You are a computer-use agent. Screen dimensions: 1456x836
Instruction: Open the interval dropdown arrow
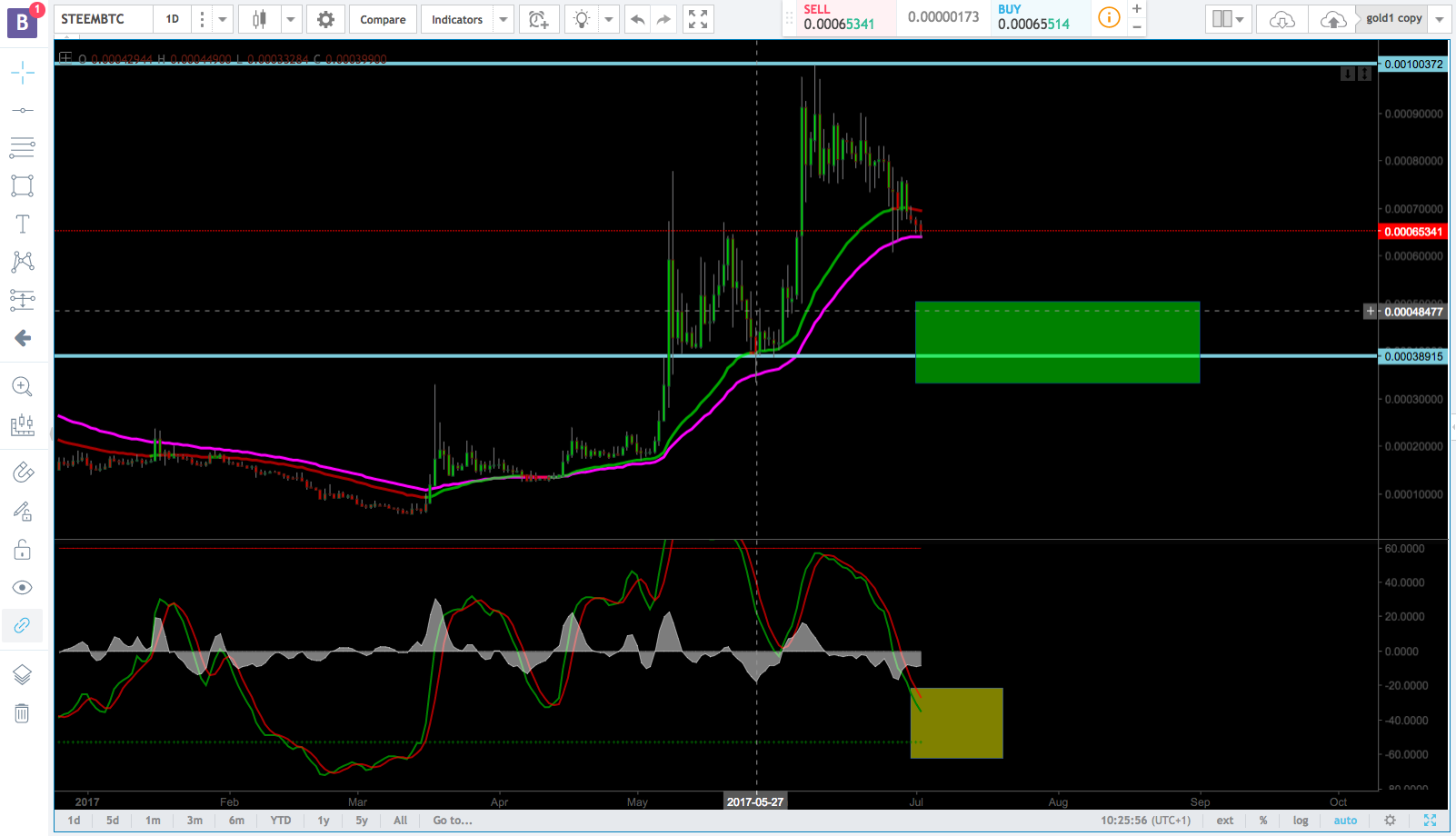coord(222,19)
